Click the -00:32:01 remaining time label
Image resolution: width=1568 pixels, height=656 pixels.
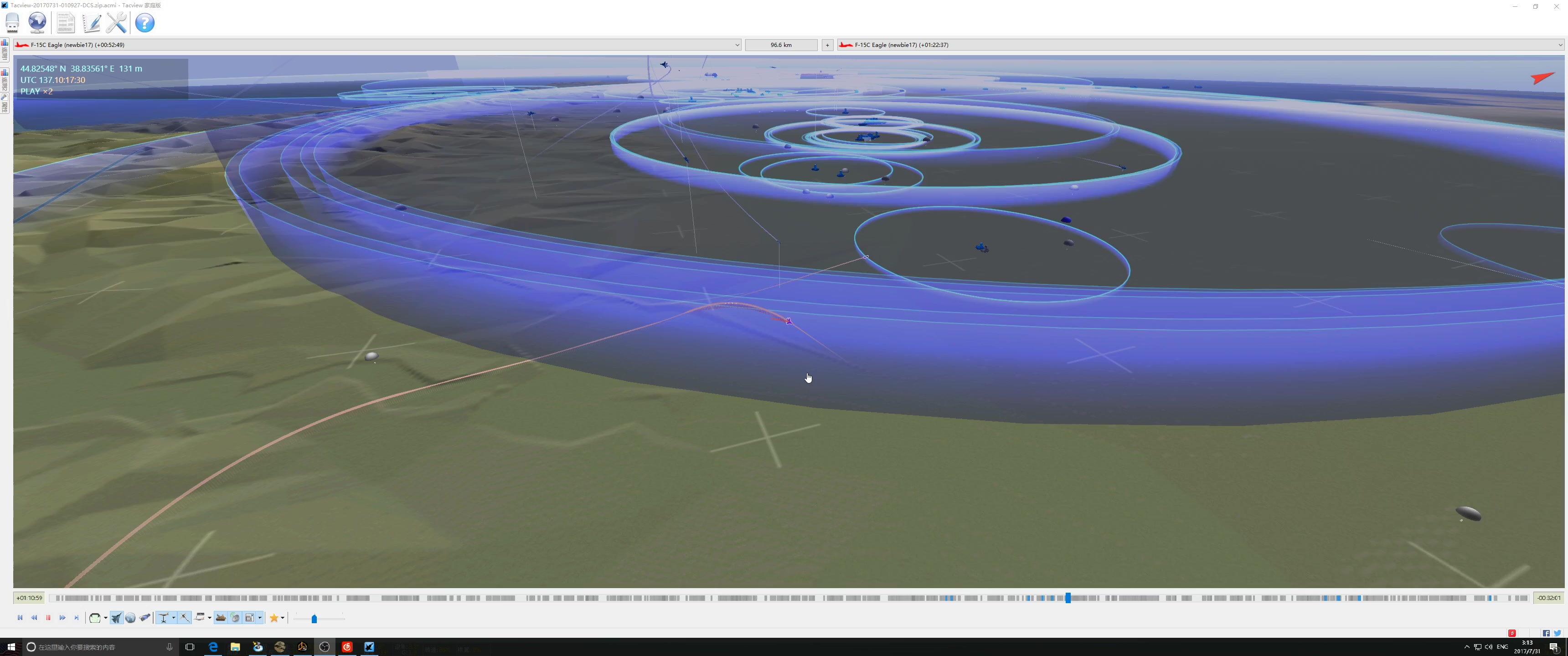click(1548, 598)
